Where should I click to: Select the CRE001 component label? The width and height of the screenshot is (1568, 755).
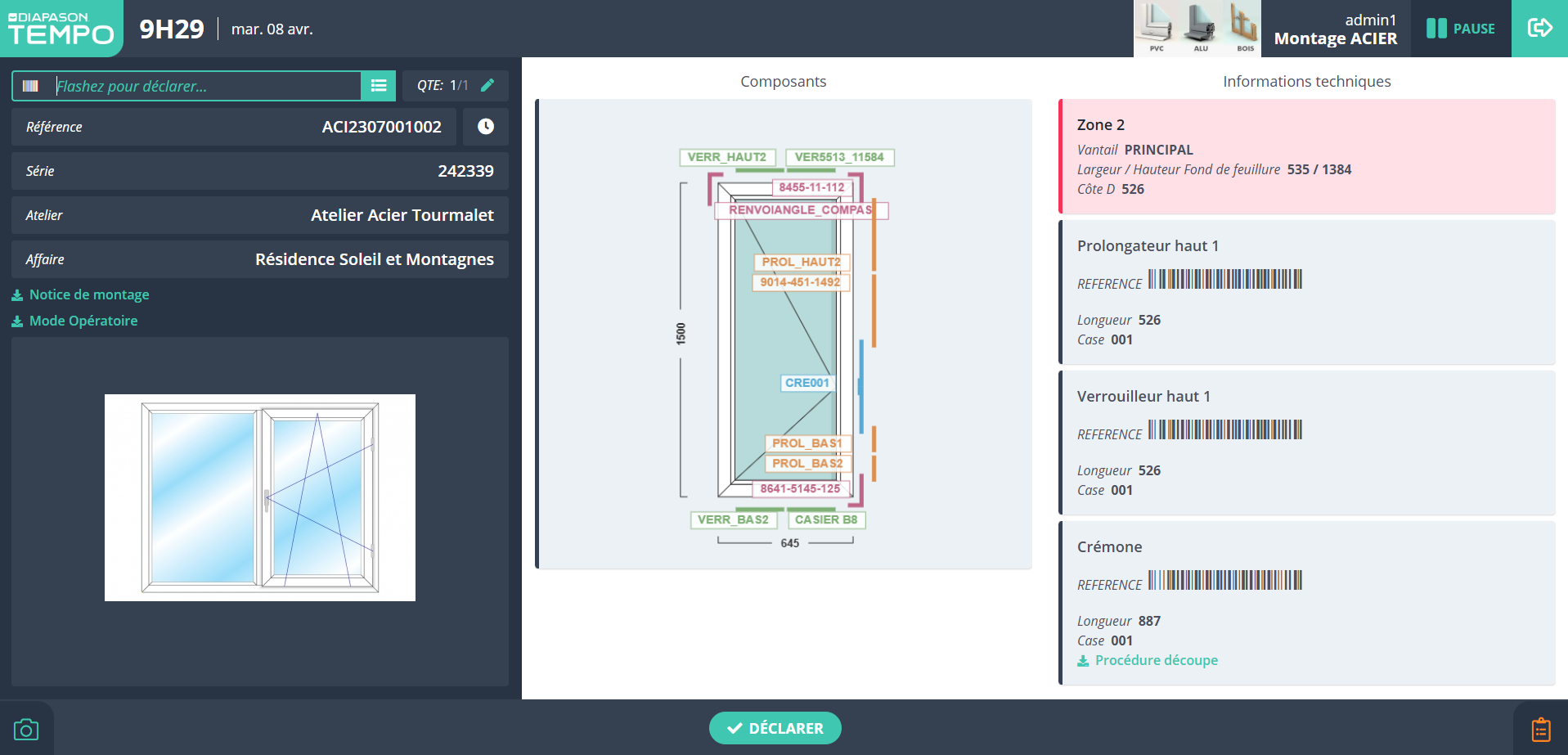(806, 383)
